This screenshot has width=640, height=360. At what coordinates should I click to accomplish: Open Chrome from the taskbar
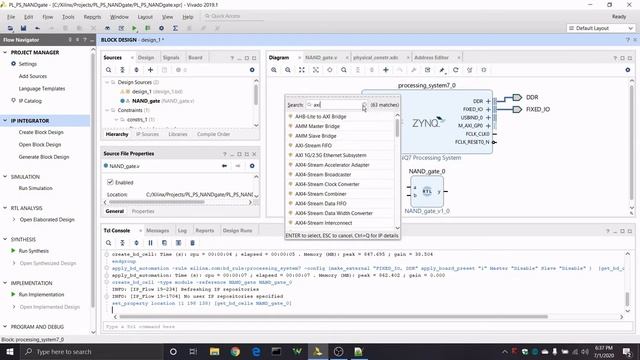point(235,351)
